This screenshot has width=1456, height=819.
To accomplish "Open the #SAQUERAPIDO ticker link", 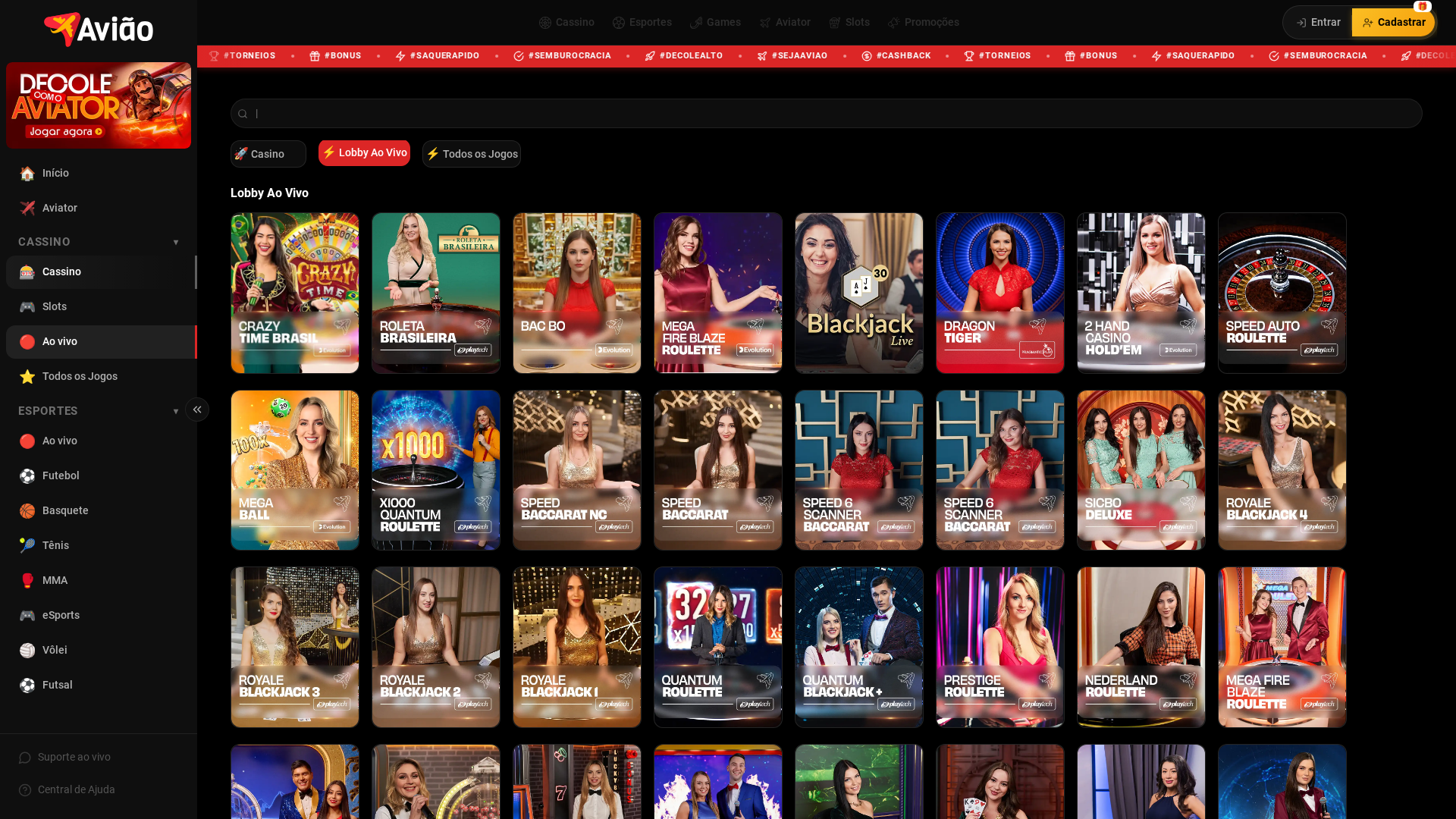I will pyautogui.click(x=437, y=56).
